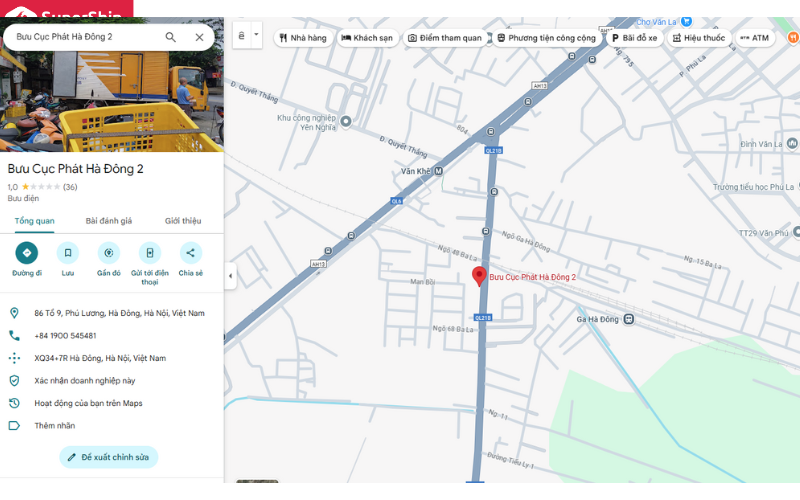Filter by Bãi đỗ xe parking chip
The width and height of the screenshot is (800, 500).
tap(635, 38)
